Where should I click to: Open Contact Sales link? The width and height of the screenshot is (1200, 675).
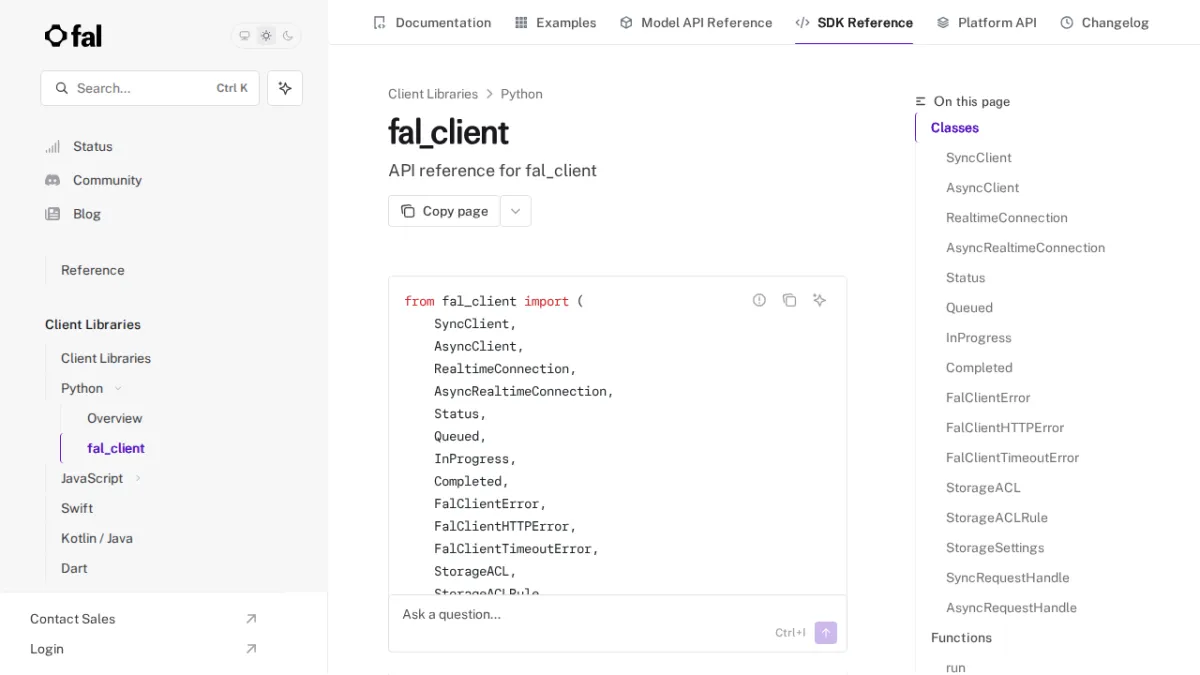(x=73, y=619)
